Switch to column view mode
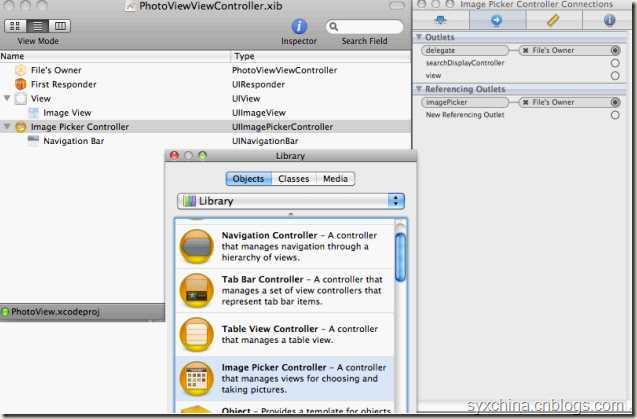Viewport: 637px width, 419px height. [x=60, y=26]
